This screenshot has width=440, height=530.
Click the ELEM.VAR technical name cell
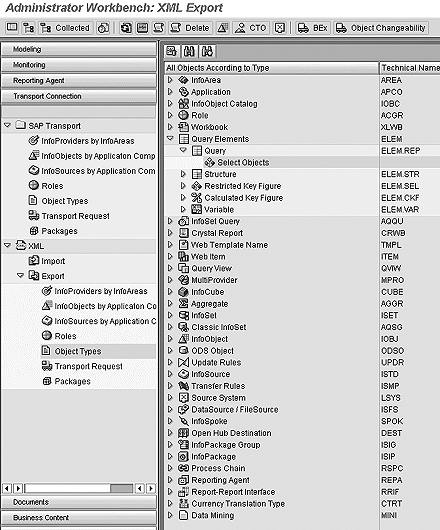(400, 210)
